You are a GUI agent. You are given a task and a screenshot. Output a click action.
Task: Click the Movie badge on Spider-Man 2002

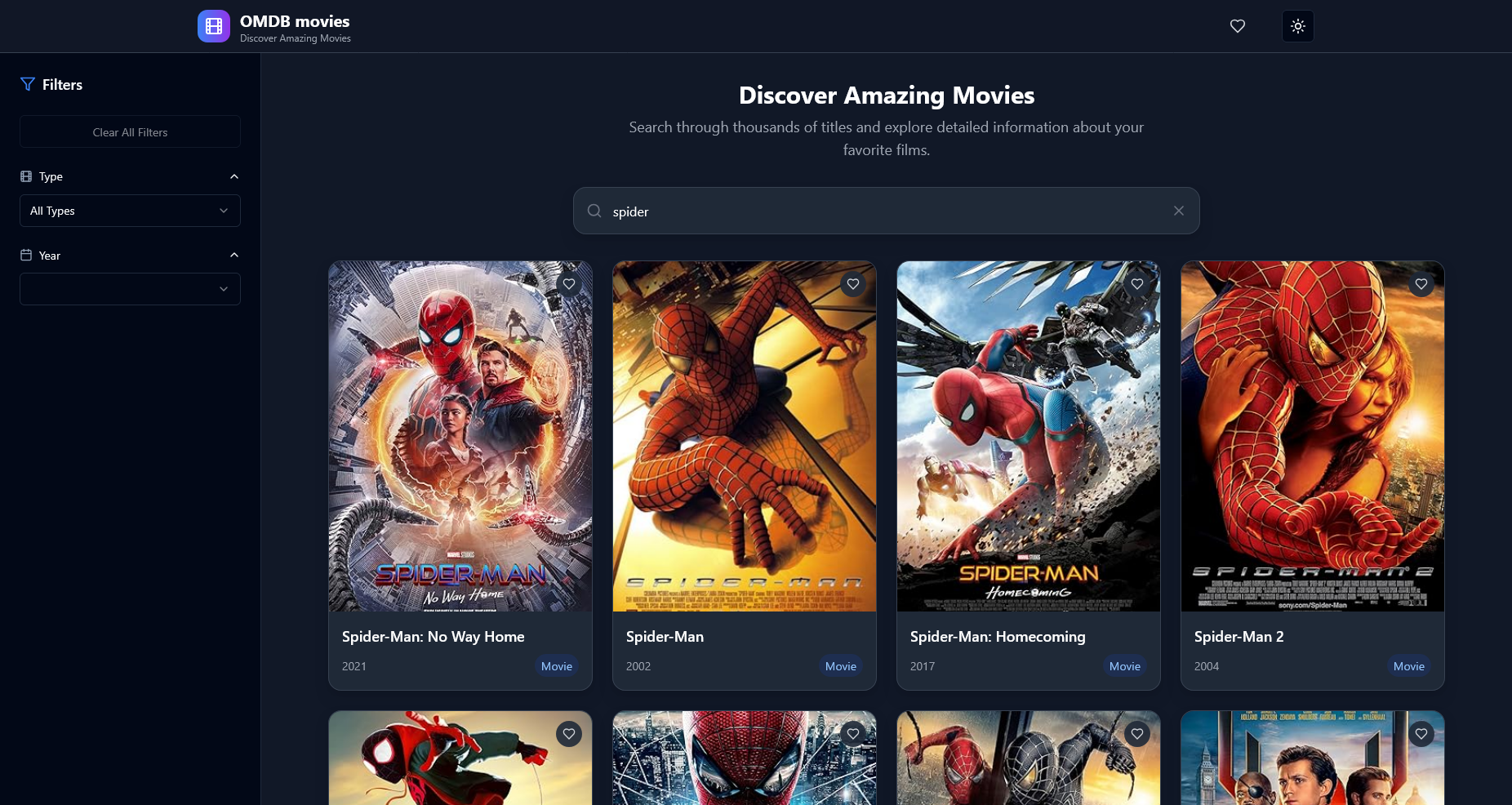pyautogui.click(x=840, y=666)
